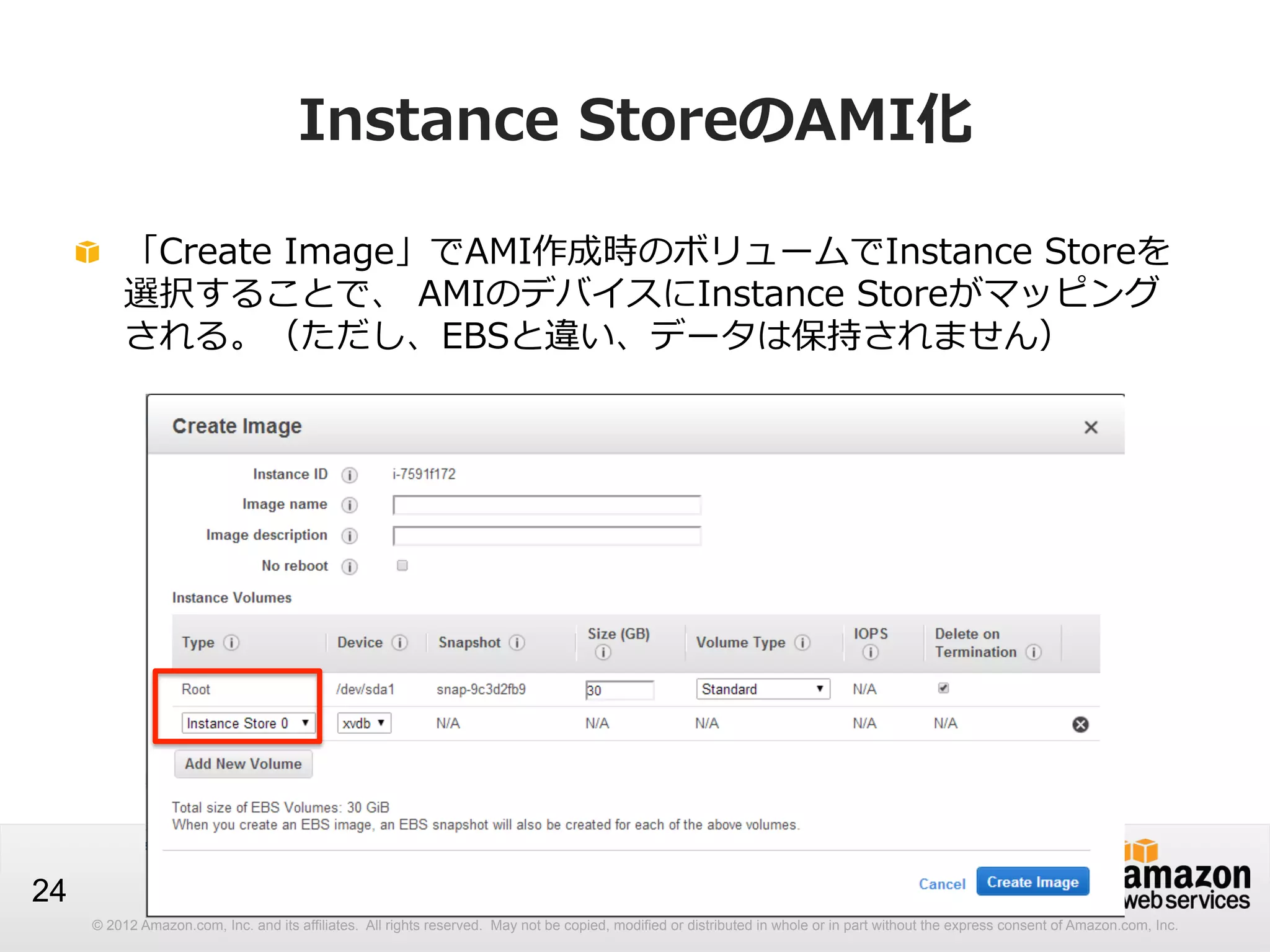Viewport: 1270px width, 952px height.
Task: Click the Instance Volumes section heading
Action: [x=232, y=597]
